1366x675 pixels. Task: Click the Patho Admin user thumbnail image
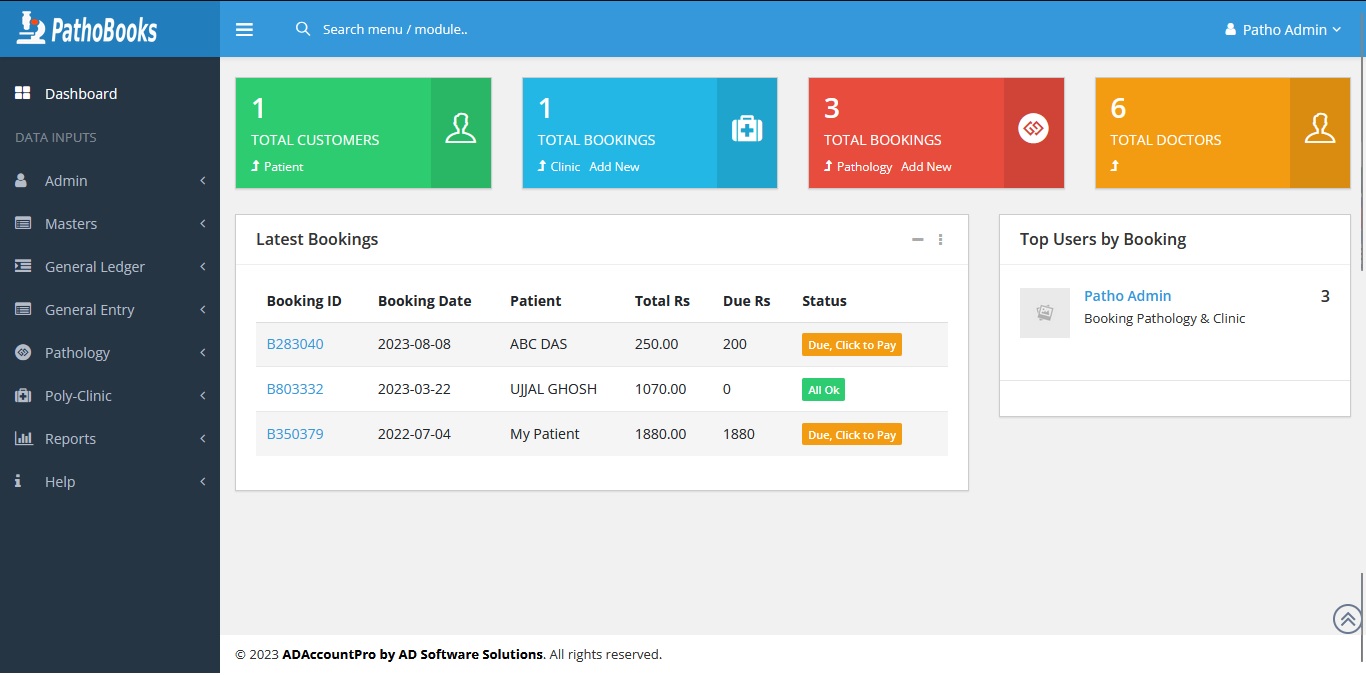(1044, 313)
